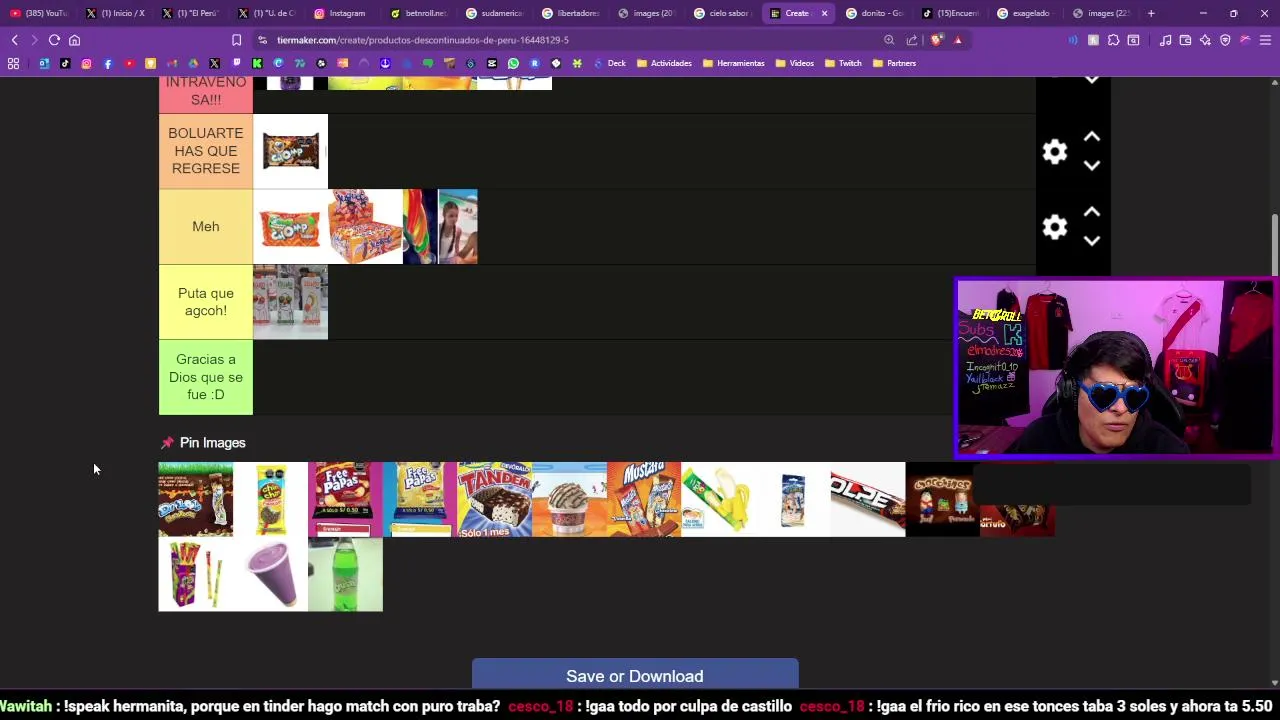The width and height of the screenshot is (1280, 720).
Task: Select the Chomp chocolate image in BOLUARTE tier
Action: [x=290, y=151]
